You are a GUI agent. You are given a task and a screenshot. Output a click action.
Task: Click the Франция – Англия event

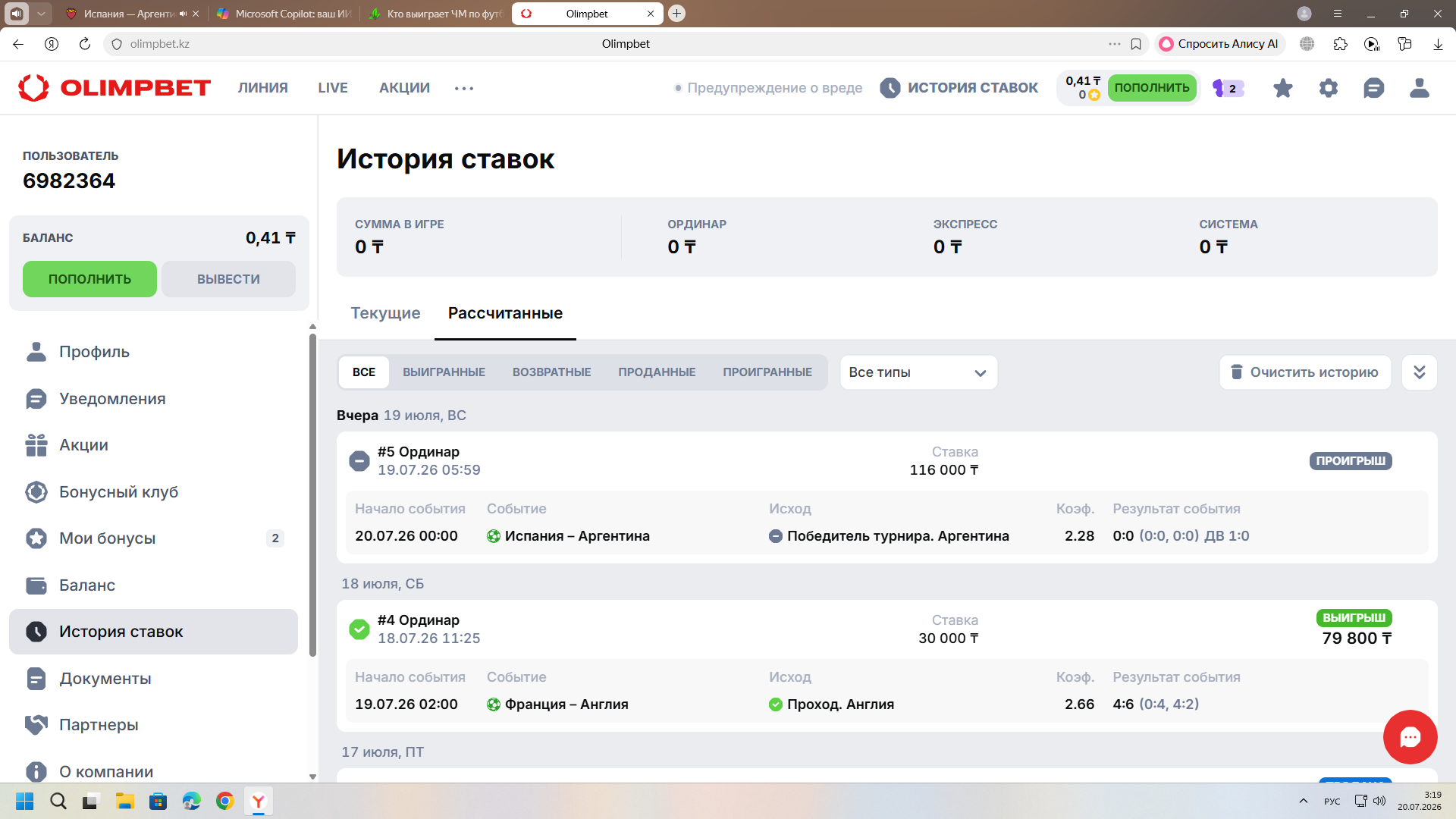566,704
